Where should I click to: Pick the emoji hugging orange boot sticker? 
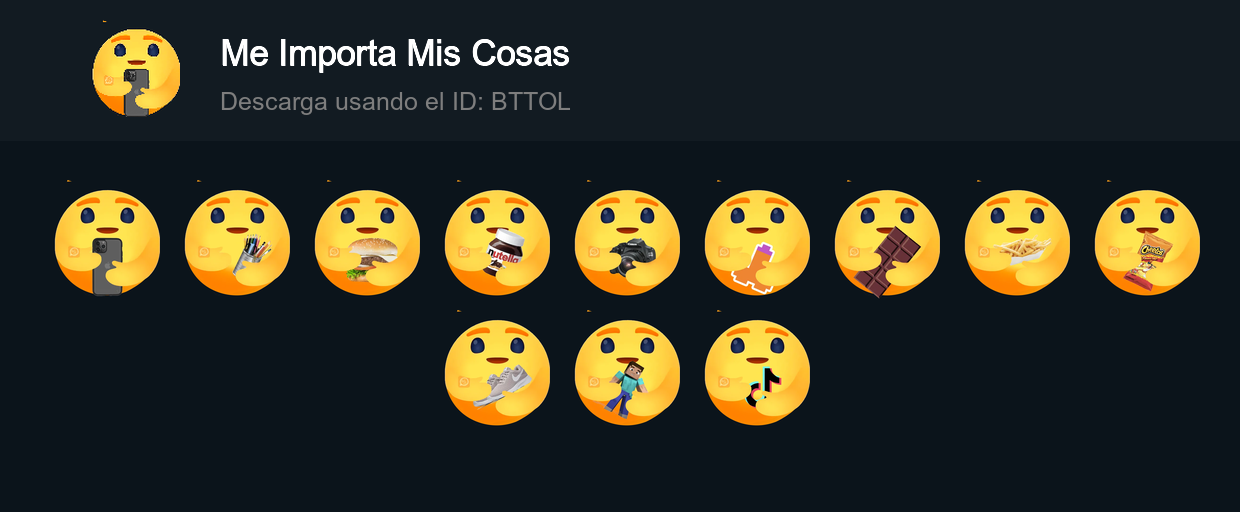(x=757, y=243)
